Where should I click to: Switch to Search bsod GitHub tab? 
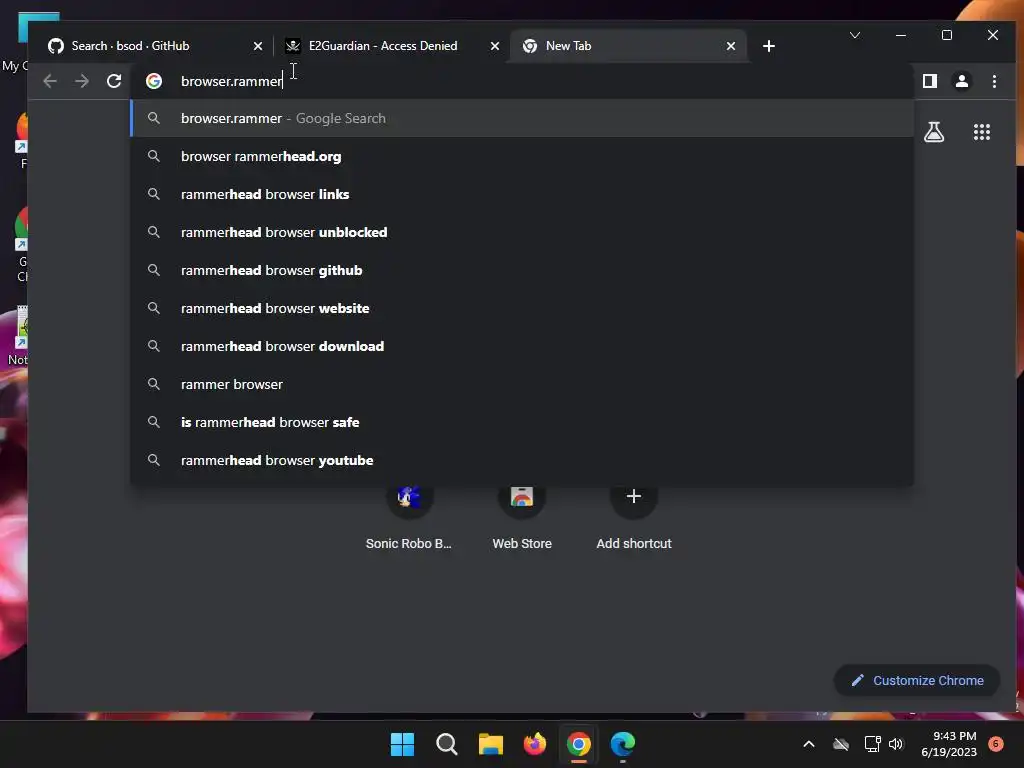(154, 46)
